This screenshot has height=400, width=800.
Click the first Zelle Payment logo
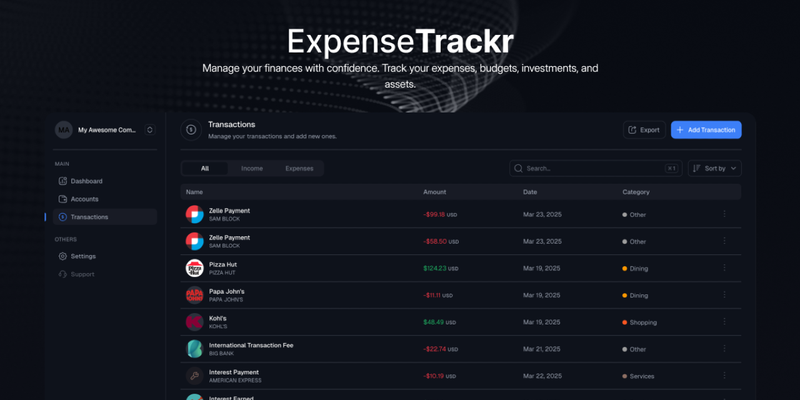[x=194, y=214]
